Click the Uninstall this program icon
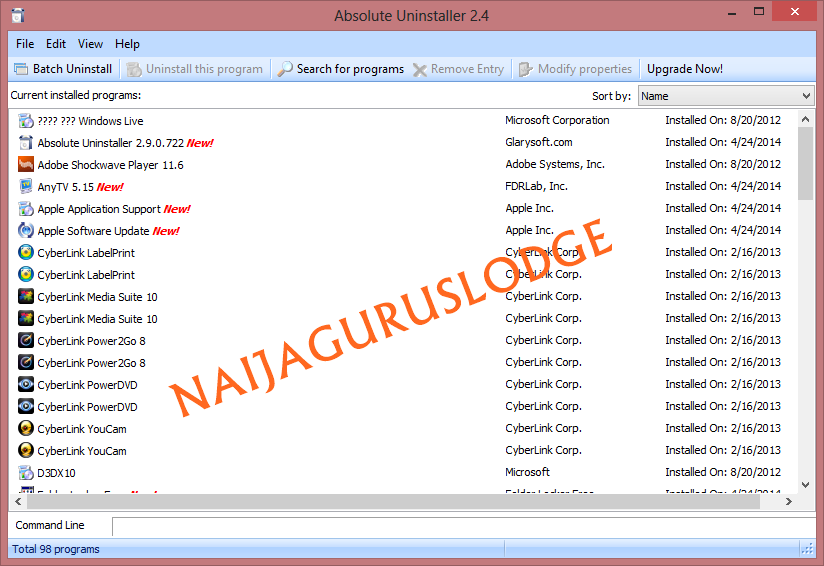The width and height of the screenshot is (824, 566). (x=134, y=69)
